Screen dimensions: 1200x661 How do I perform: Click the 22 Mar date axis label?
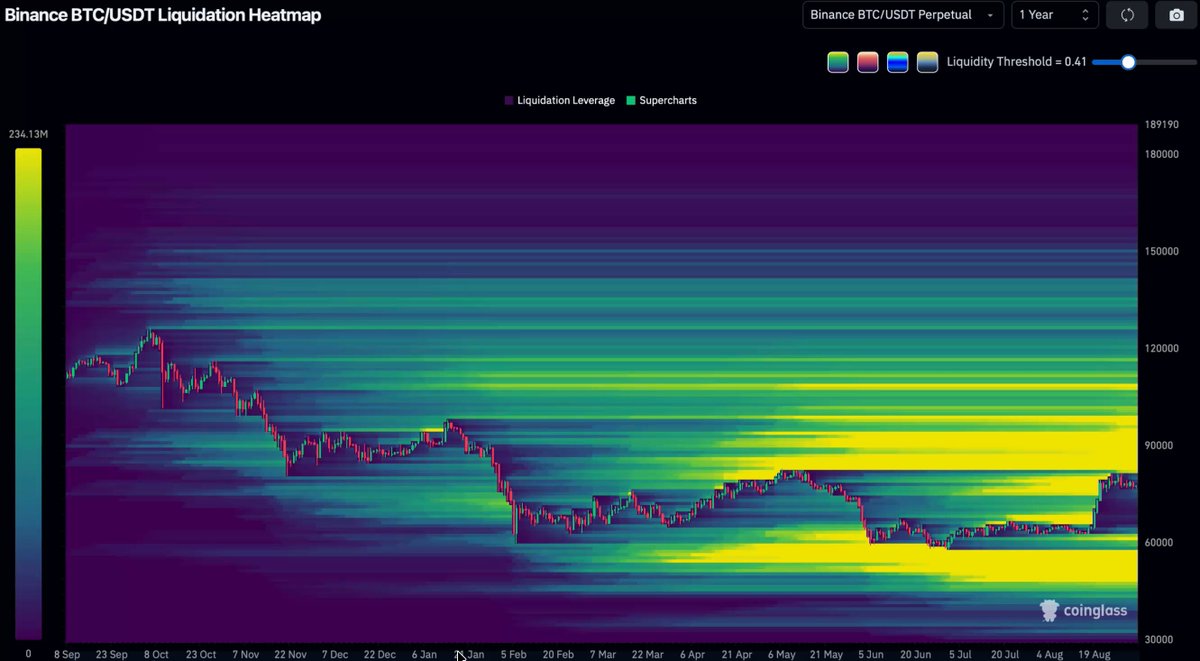[647, 654]
